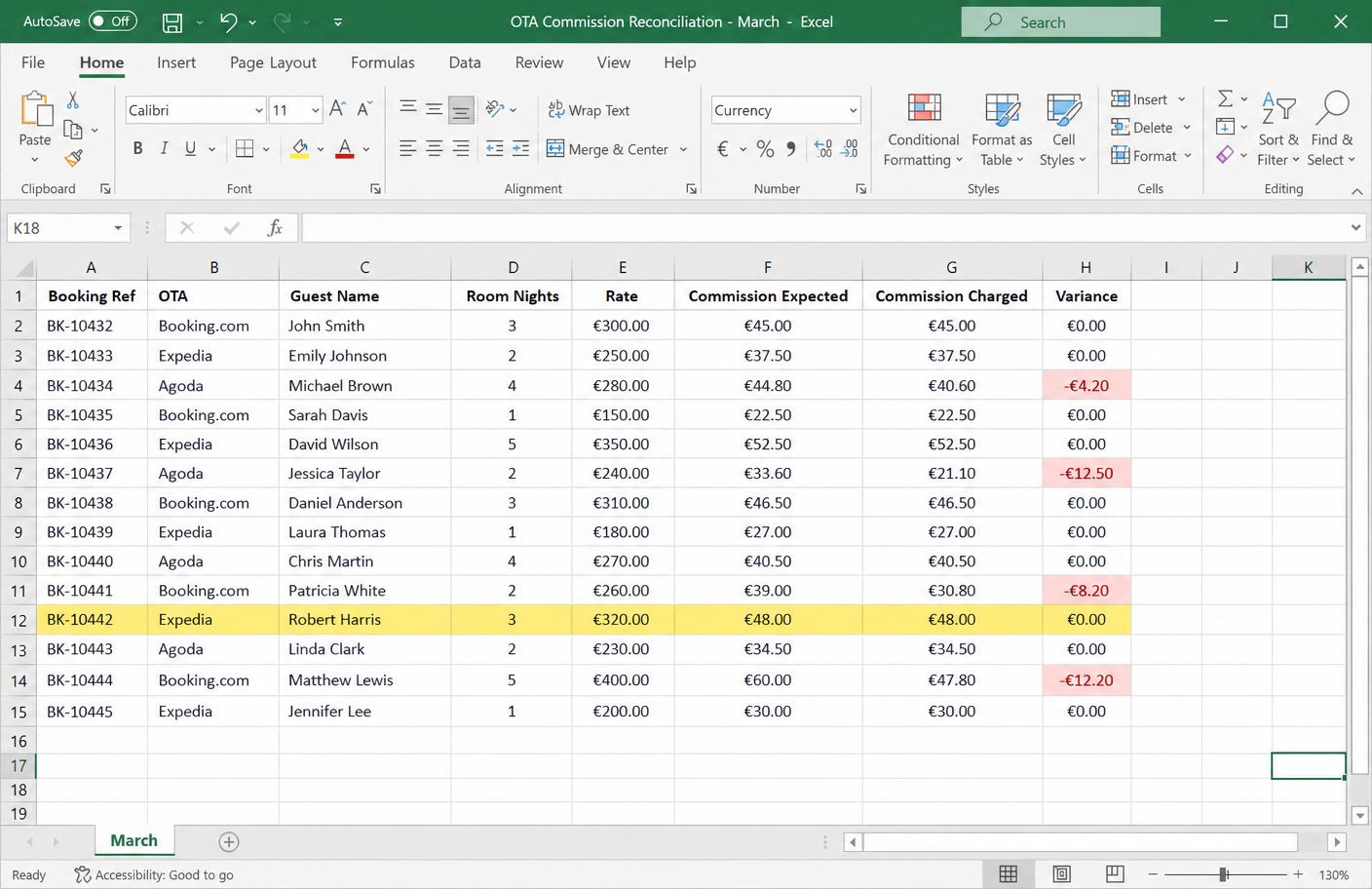Click the Fill down icon
Image resolution: width=1372 pixels, height=889 pixels.
coord(1226,127)
